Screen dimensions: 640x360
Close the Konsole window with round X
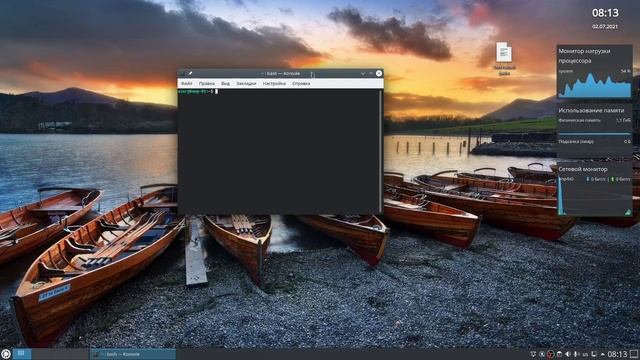379,73
